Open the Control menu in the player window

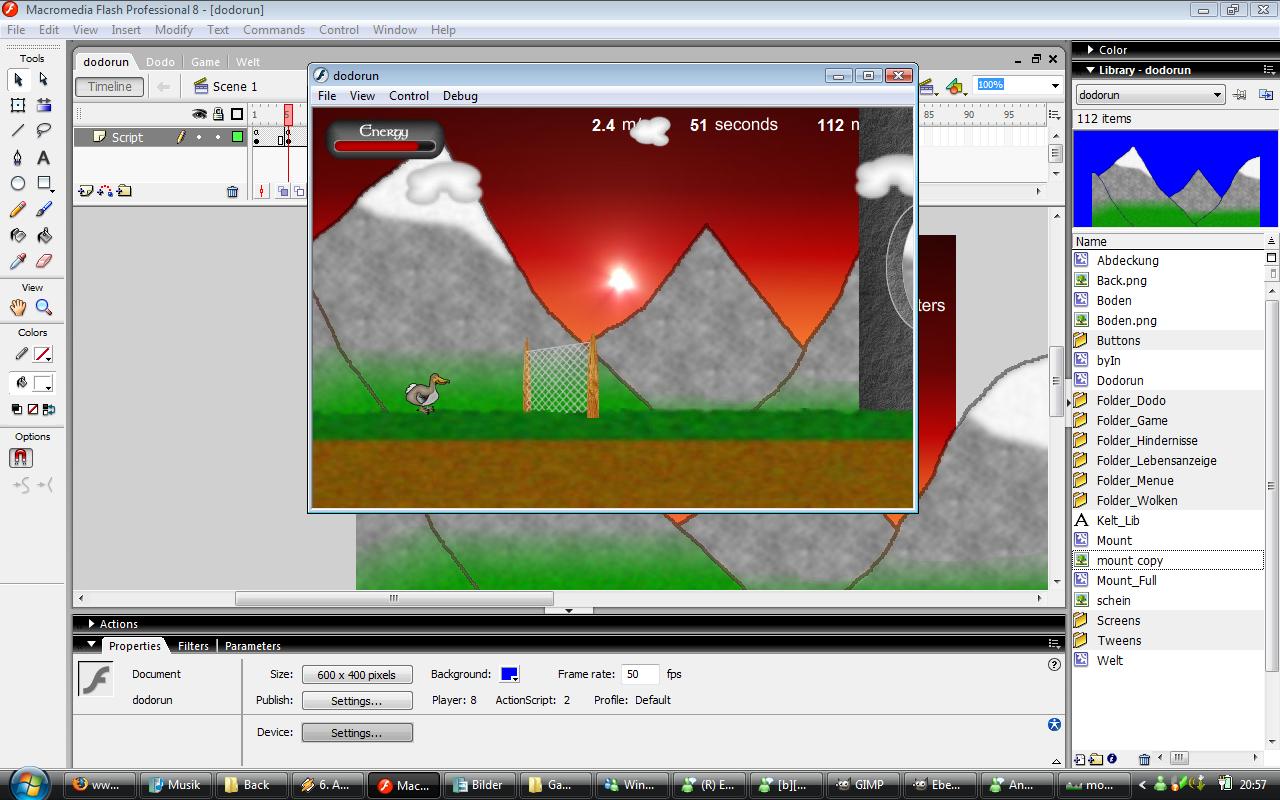[408, 96]
